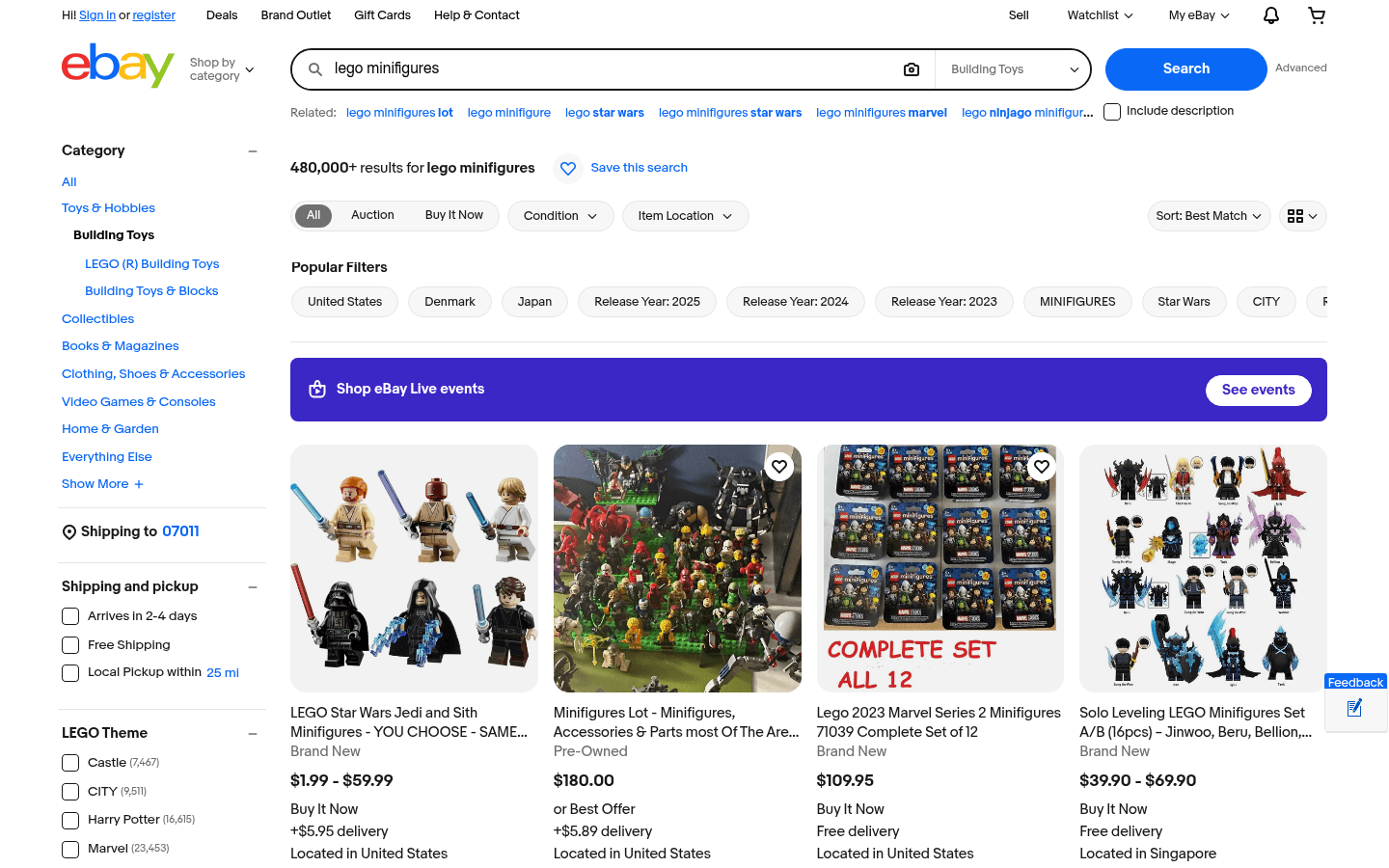The width and height of the screenshot is (1389, 868).
Task: Open the Feedback tab
Action: 1355,682
